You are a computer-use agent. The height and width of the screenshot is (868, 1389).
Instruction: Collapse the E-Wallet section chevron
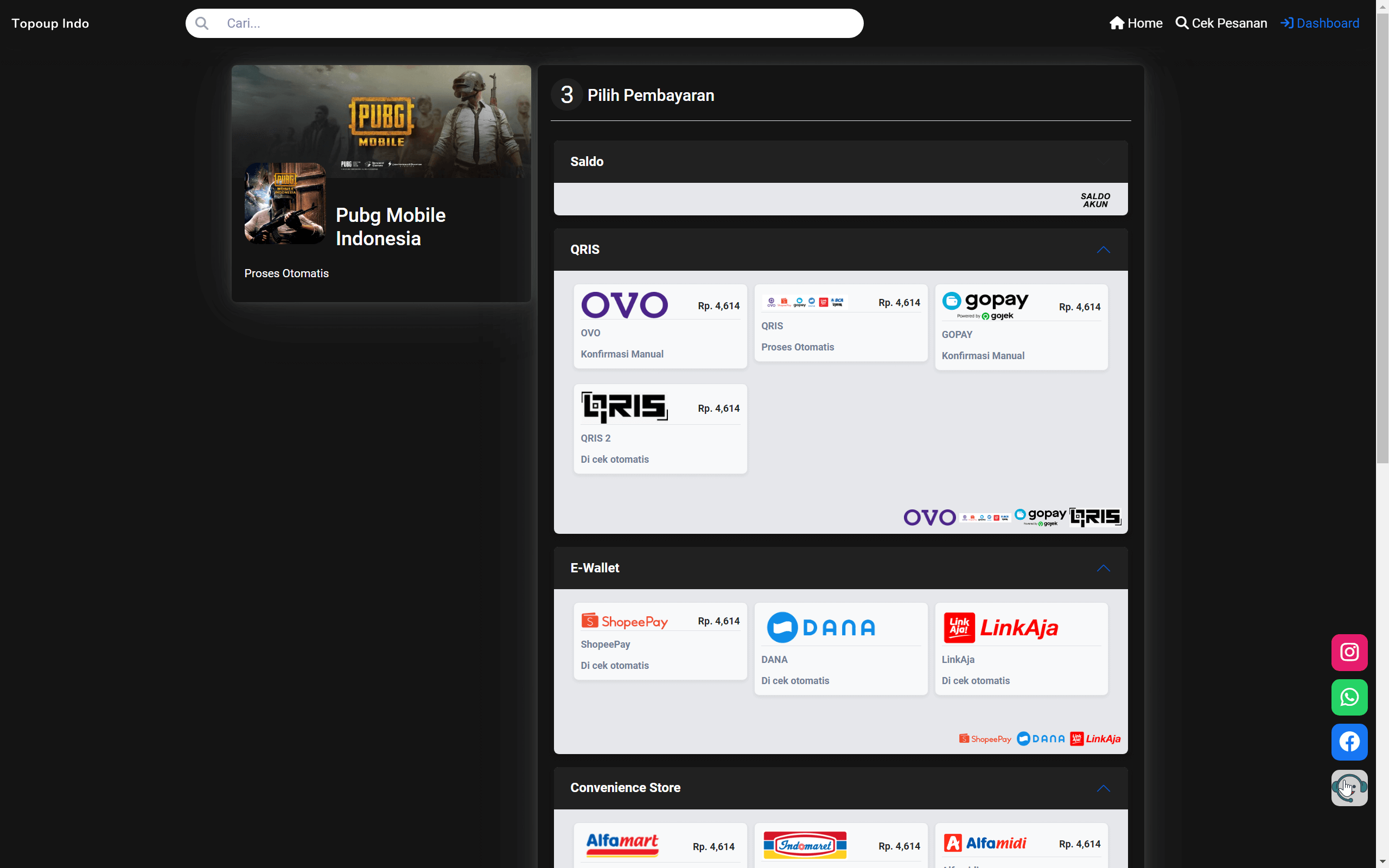tap(1103, 569)
